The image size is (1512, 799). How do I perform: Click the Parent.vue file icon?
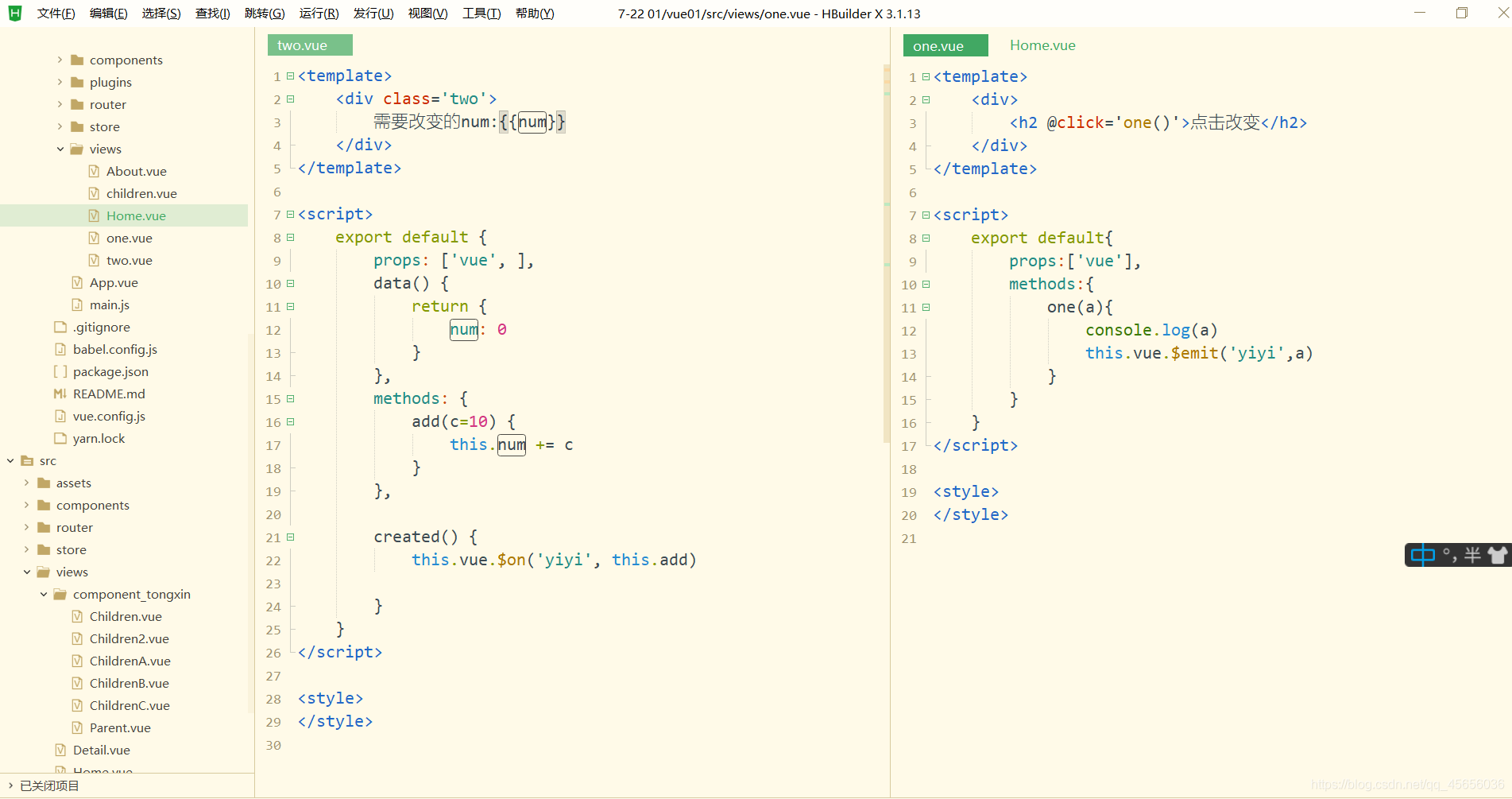pos(77,727)
